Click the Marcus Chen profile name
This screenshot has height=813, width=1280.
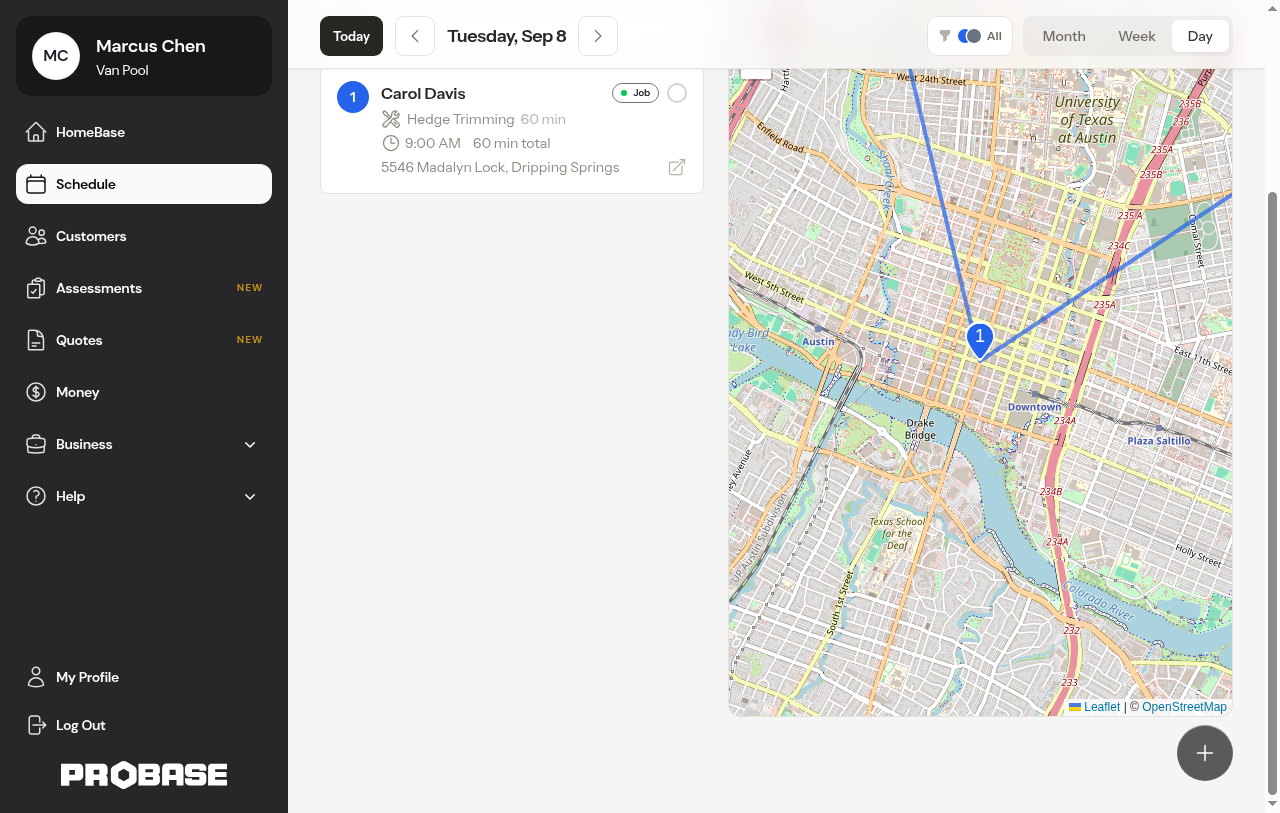(151, 46)
